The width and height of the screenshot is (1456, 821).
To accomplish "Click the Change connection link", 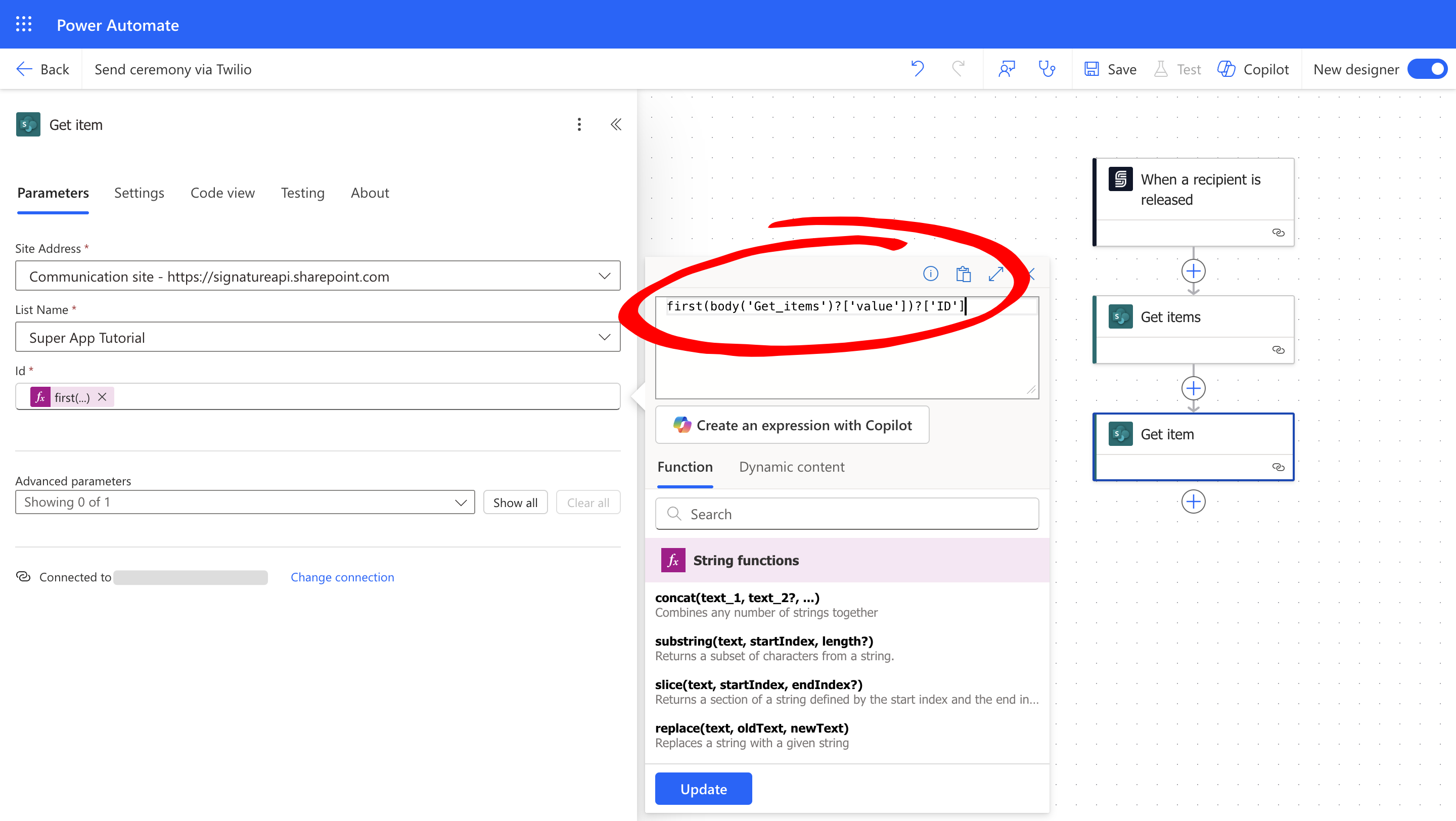I will click(x=342, y=577).
